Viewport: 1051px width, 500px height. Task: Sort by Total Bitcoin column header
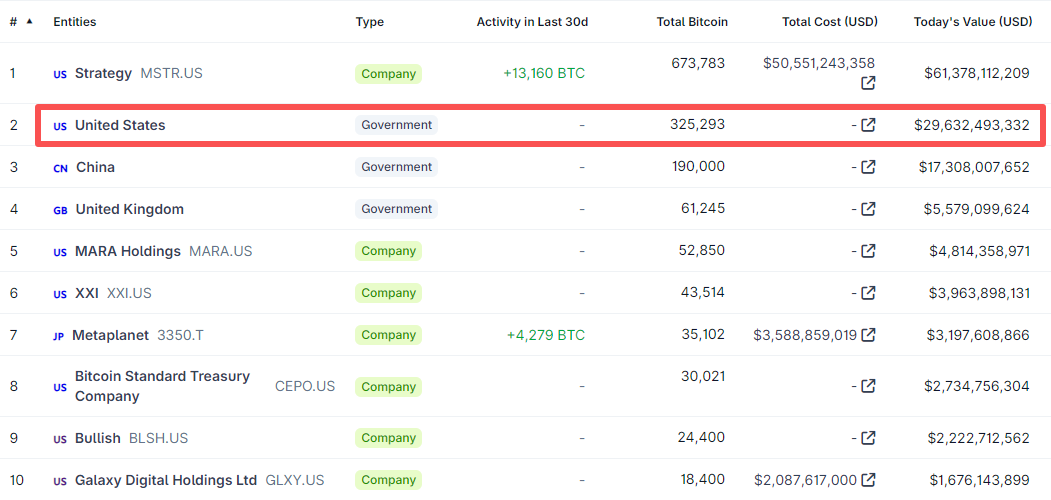coord(692,22)
